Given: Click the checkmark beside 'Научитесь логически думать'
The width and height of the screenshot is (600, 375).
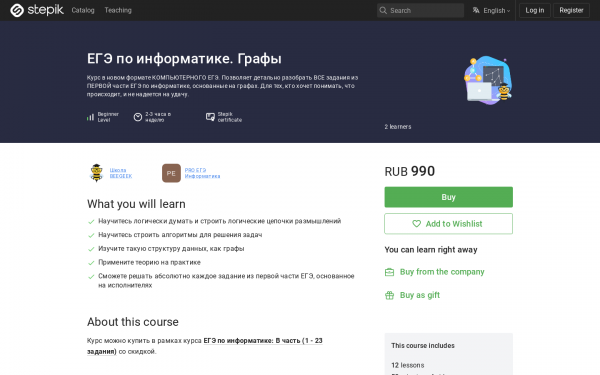Looking at the screenshot, I should pyautogui.click(x=91, y=222).
